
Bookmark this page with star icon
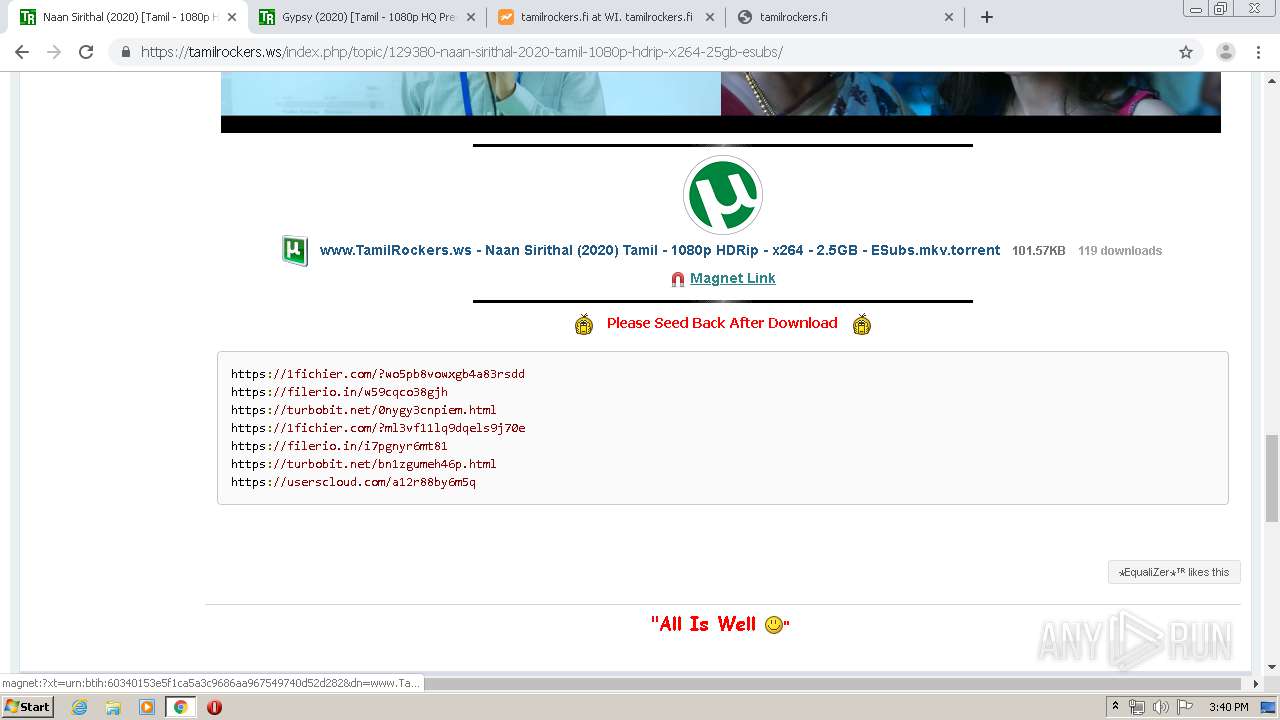tap(1186, 52)
